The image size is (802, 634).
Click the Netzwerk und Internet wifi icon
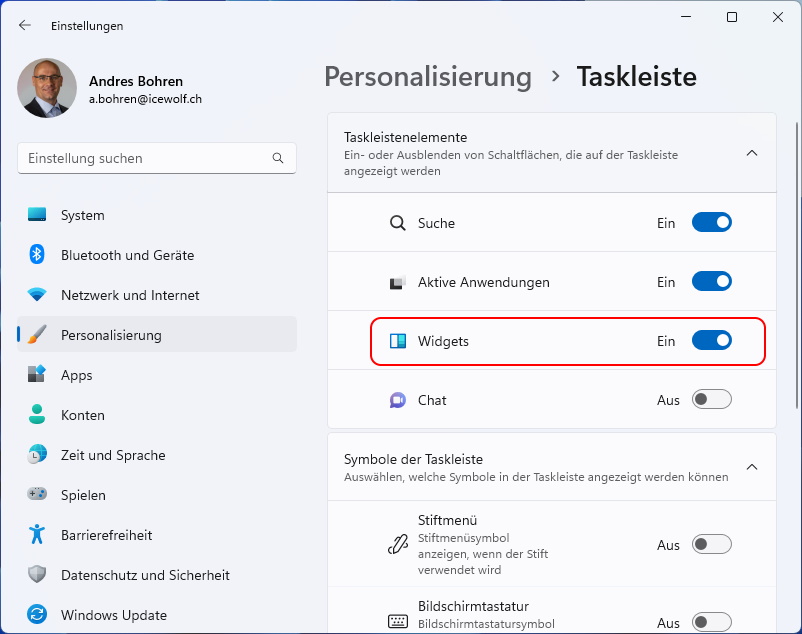click(x=37, y=295)
